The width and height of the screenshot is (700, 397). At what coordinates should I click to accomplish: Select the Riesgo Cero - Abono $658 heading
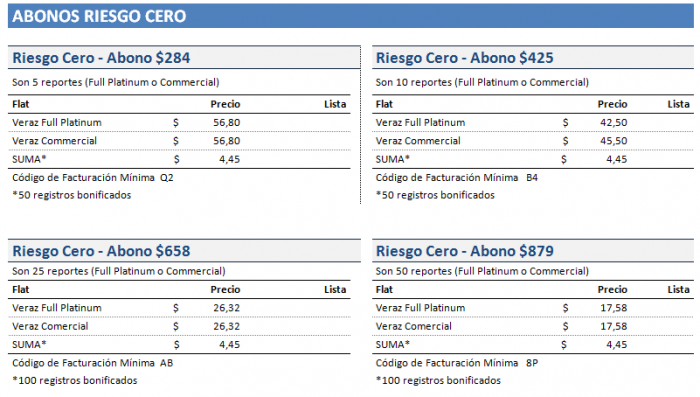click(x=101, y=251)
